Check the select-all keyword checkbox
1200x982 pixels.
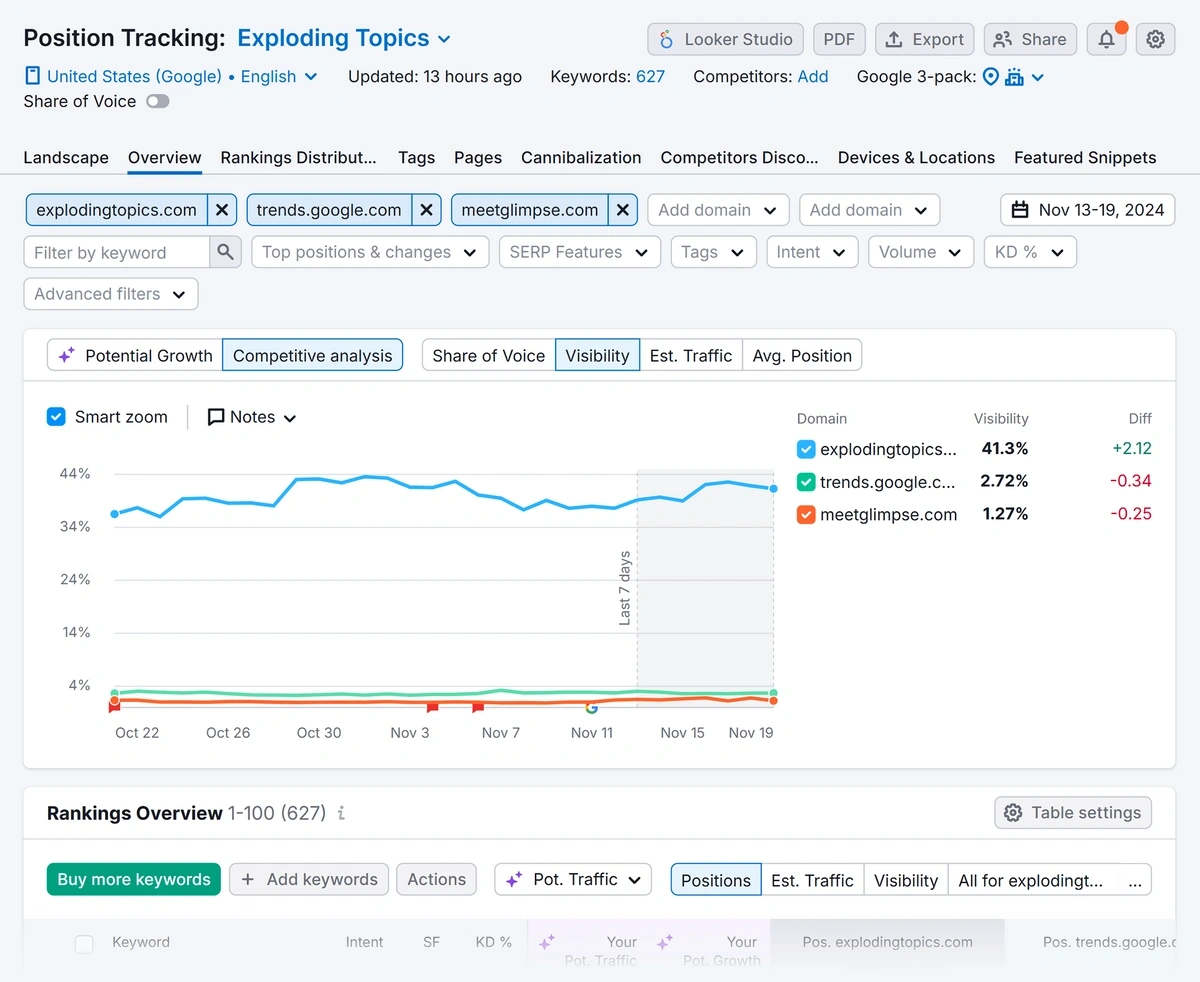click(x=84, y=943)
